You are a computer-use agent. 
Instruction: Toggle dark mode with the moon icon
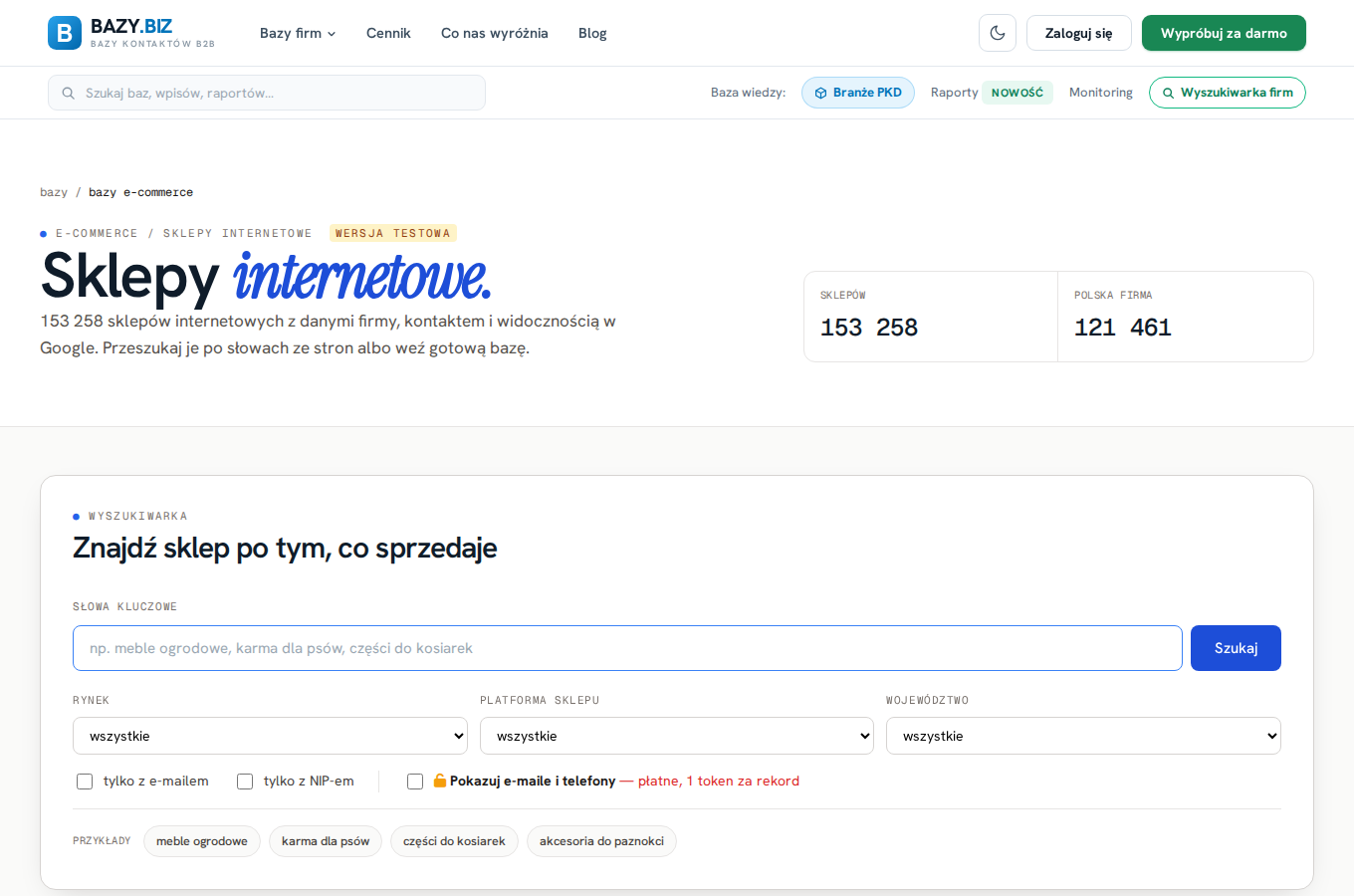(x=998, y=33)
